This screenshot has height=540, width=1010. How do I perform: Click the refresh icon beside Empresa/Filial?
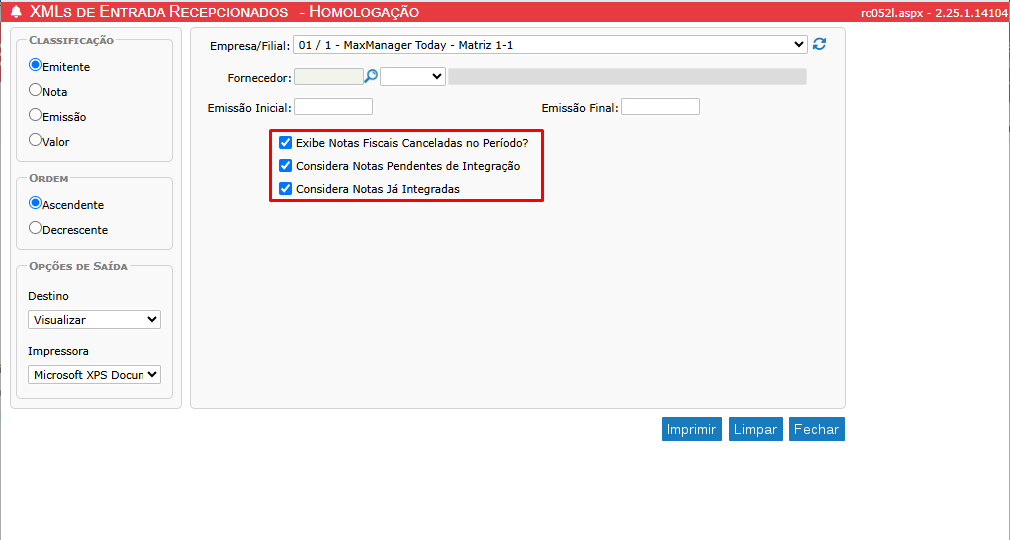[x=820, y=44]
